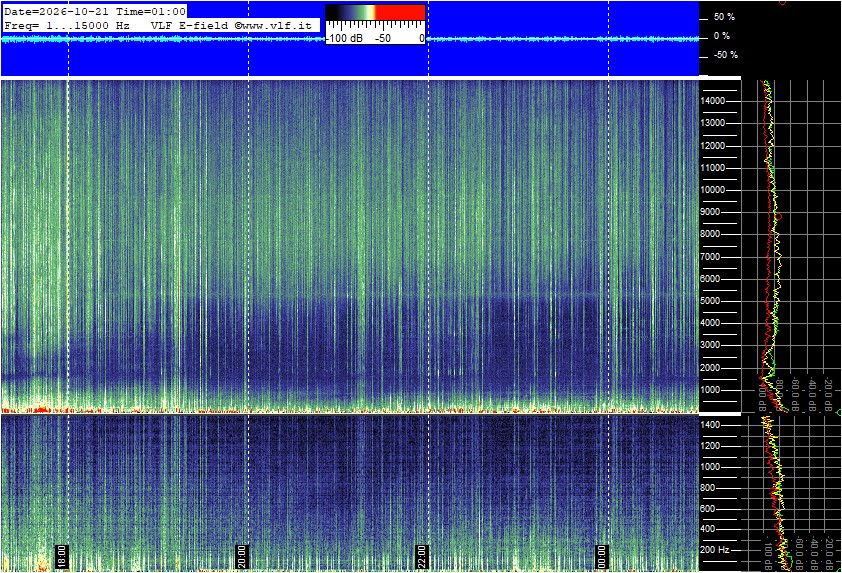This screenshot has width=842, height=573.
Task: Click the 'Freq= 1...15000 Hz' label
Action: [67, 25]
